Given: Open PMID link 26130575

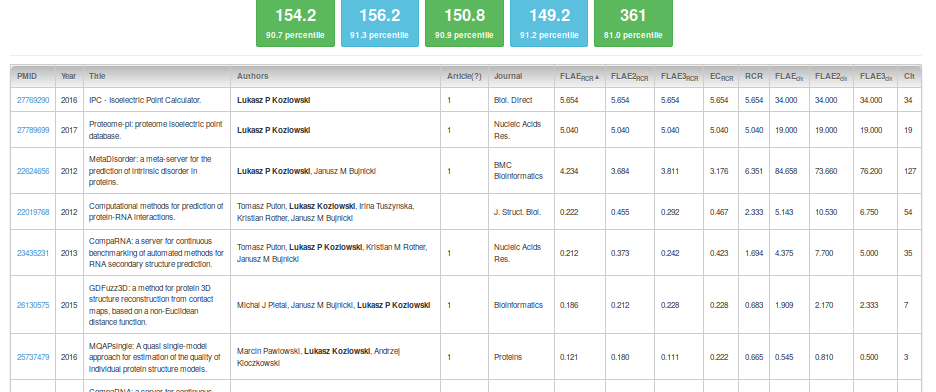Looking at the screenshot, I should 33,305.
